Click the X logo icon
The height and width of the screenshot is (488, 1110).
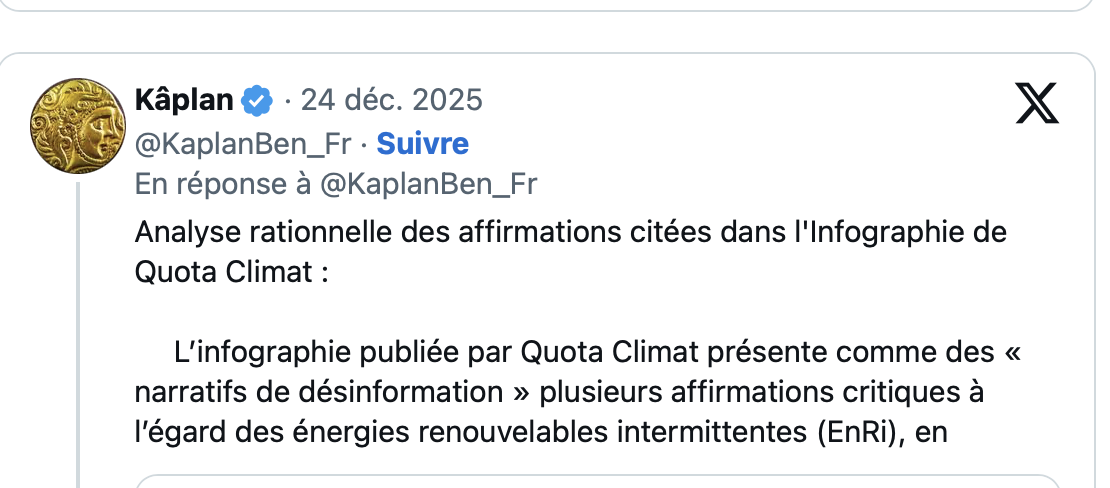click(1037, 102)
